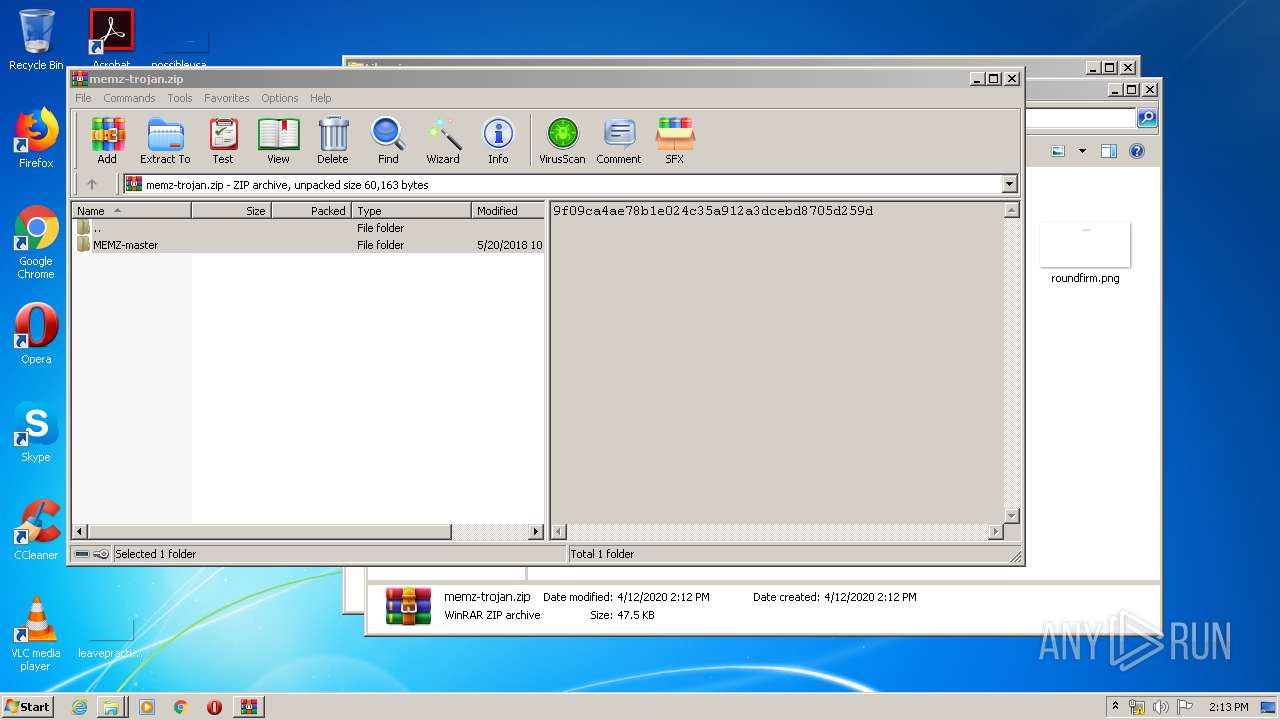Go up one folder level arrow

[92, 184]
